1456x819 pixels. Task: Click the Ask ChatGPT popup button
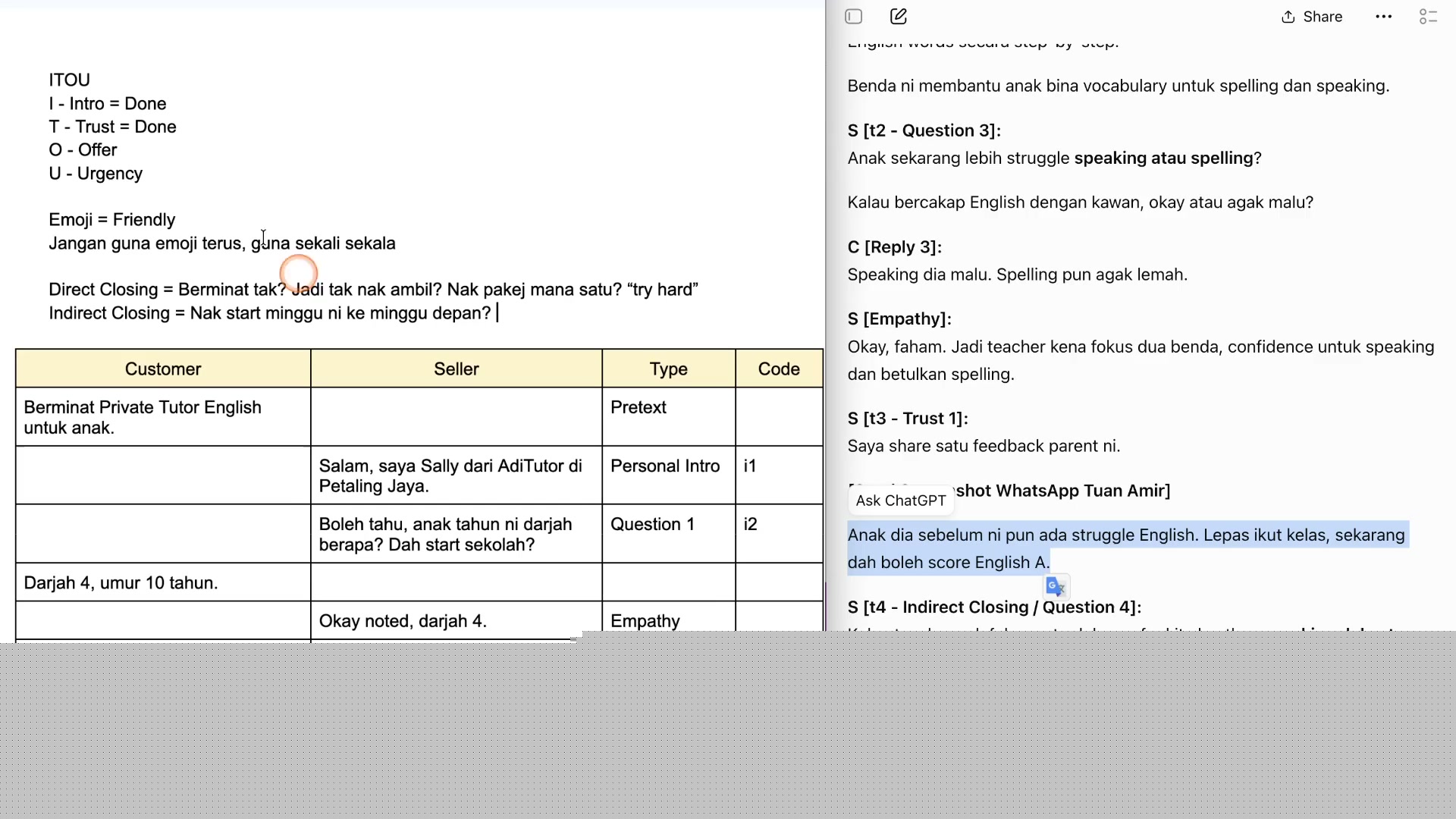(x=901, y=500)
